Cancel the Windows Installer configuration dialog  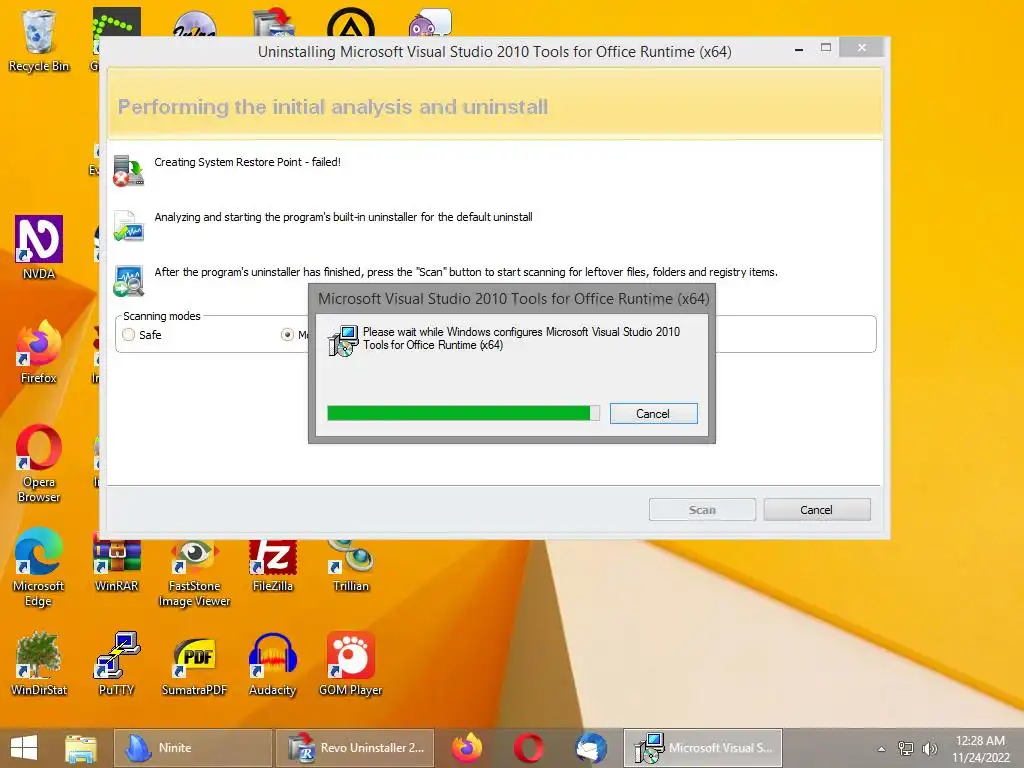pos(653,414)
